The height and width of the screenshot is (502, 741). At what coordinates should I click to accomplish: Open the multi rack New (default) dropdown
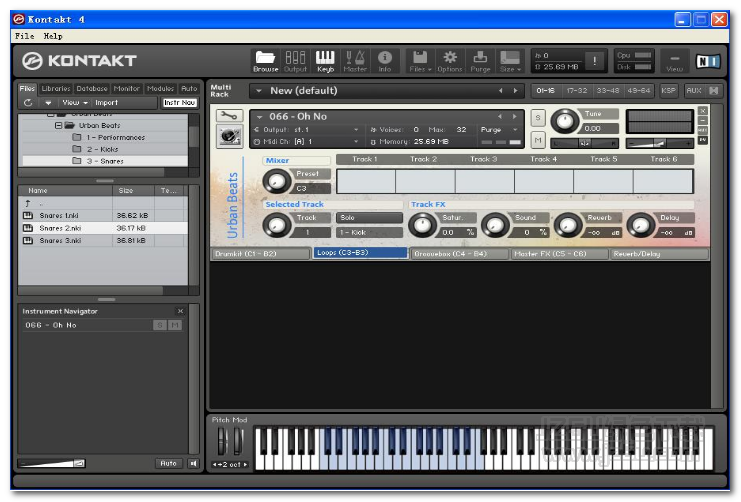(258, 91)
